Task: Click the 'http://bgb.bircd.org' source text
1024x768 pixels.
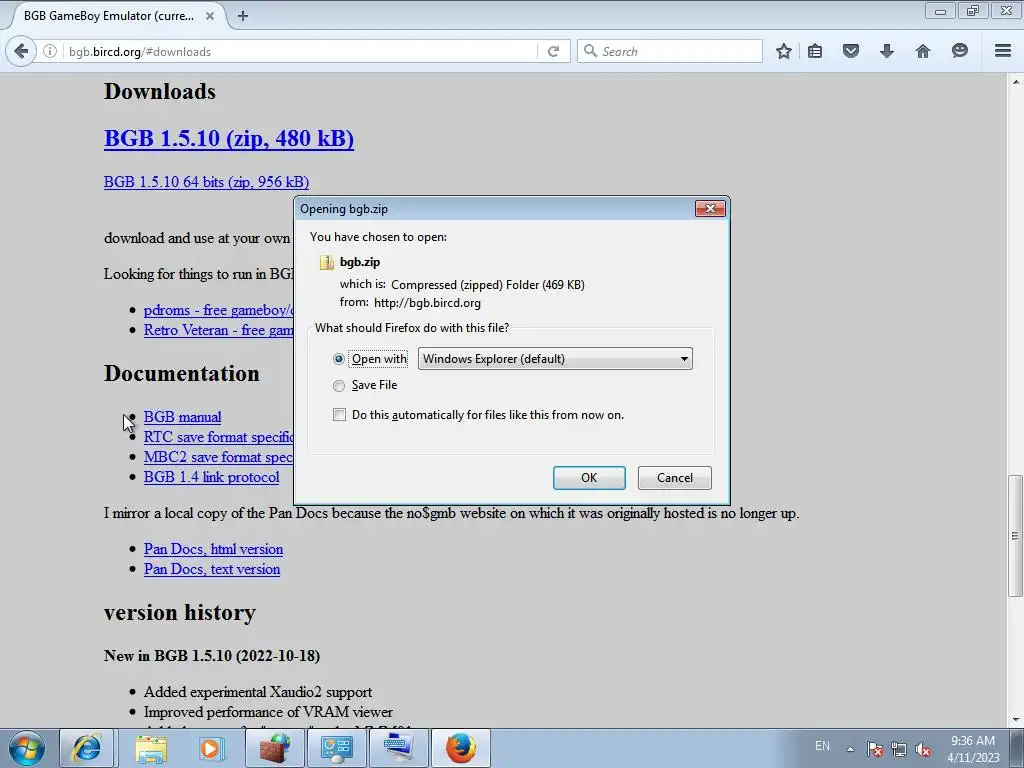Action: click(x=427, y=303)
